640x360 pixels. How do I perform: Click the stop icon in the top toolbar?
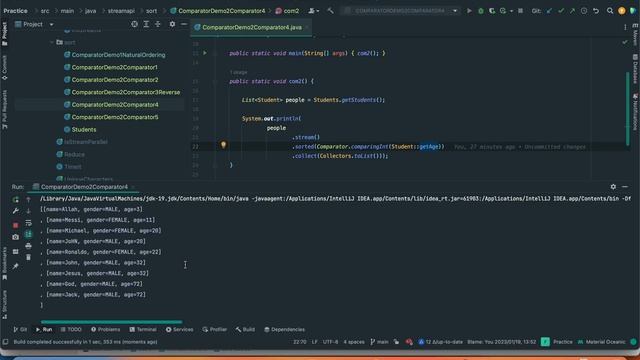coord(520,11)
